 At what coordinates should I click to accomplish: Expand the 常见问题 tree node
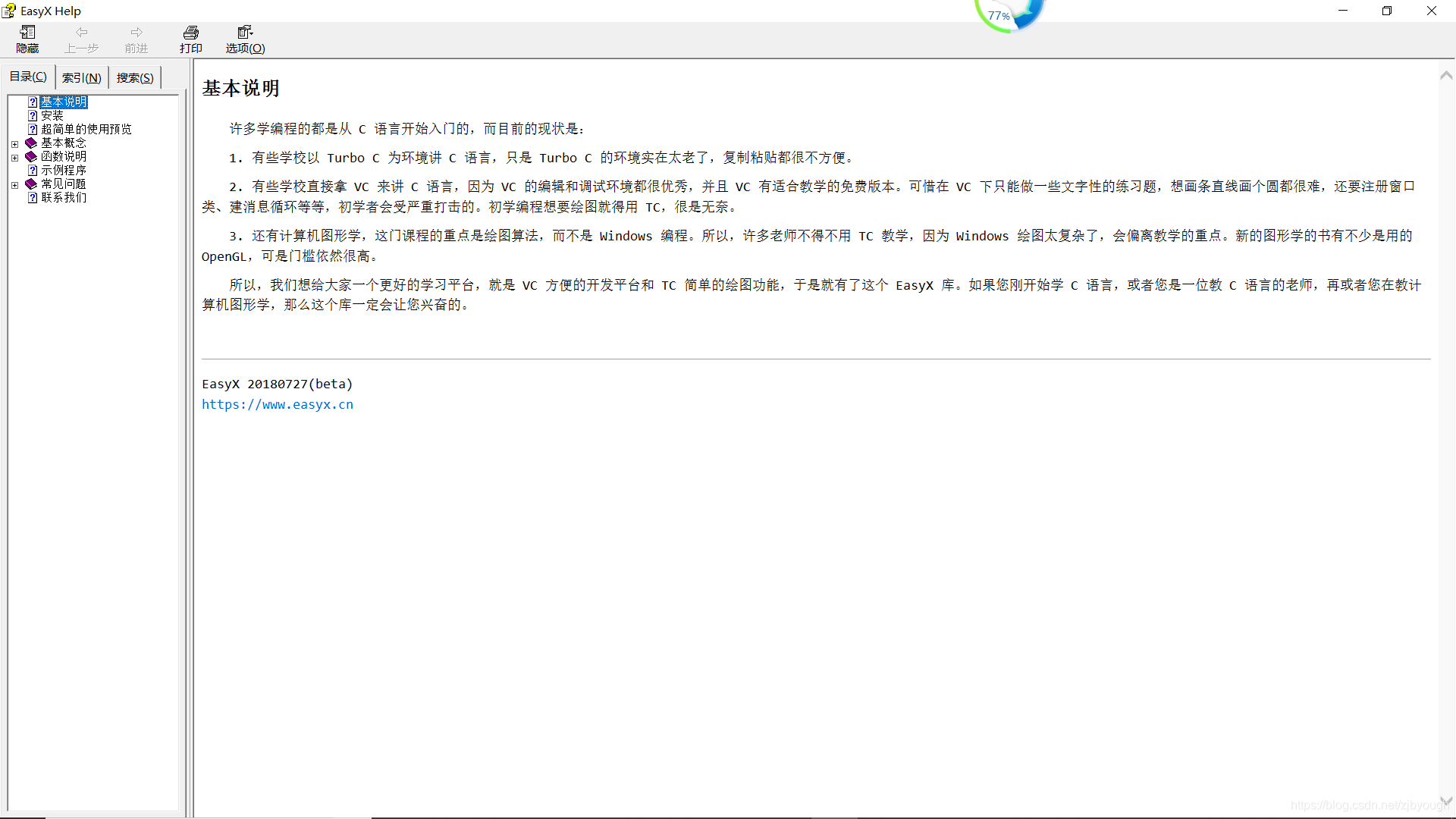coord(14,184)
